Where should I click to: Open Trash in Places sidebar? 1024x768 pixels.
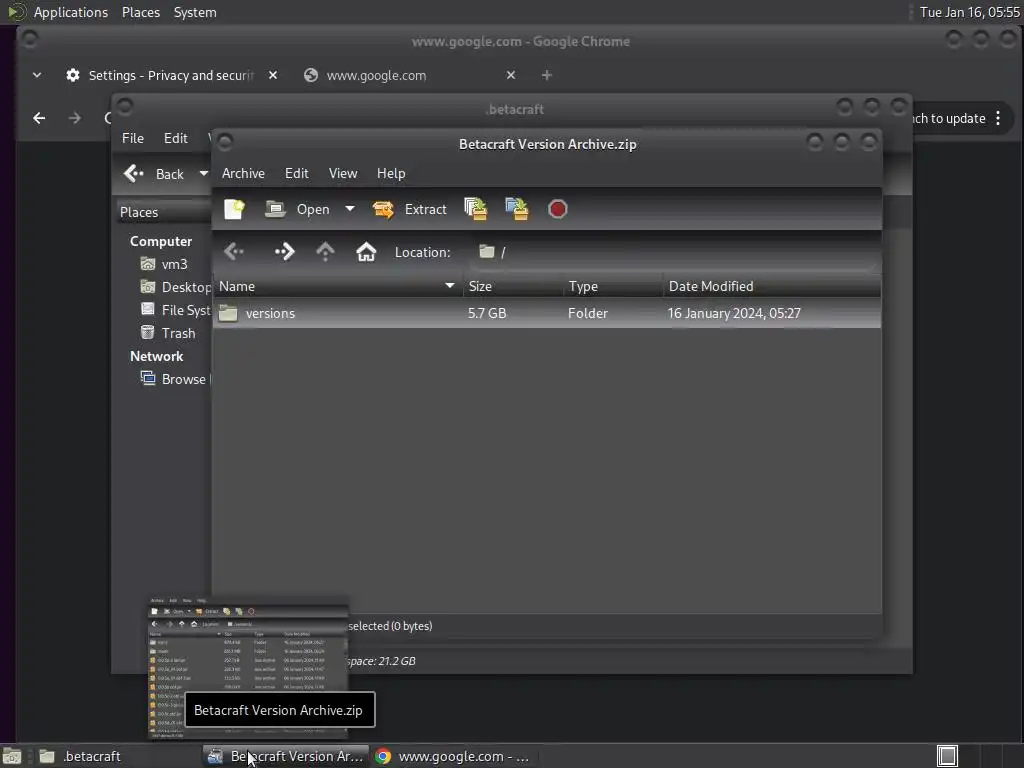[x=168, y=333]
